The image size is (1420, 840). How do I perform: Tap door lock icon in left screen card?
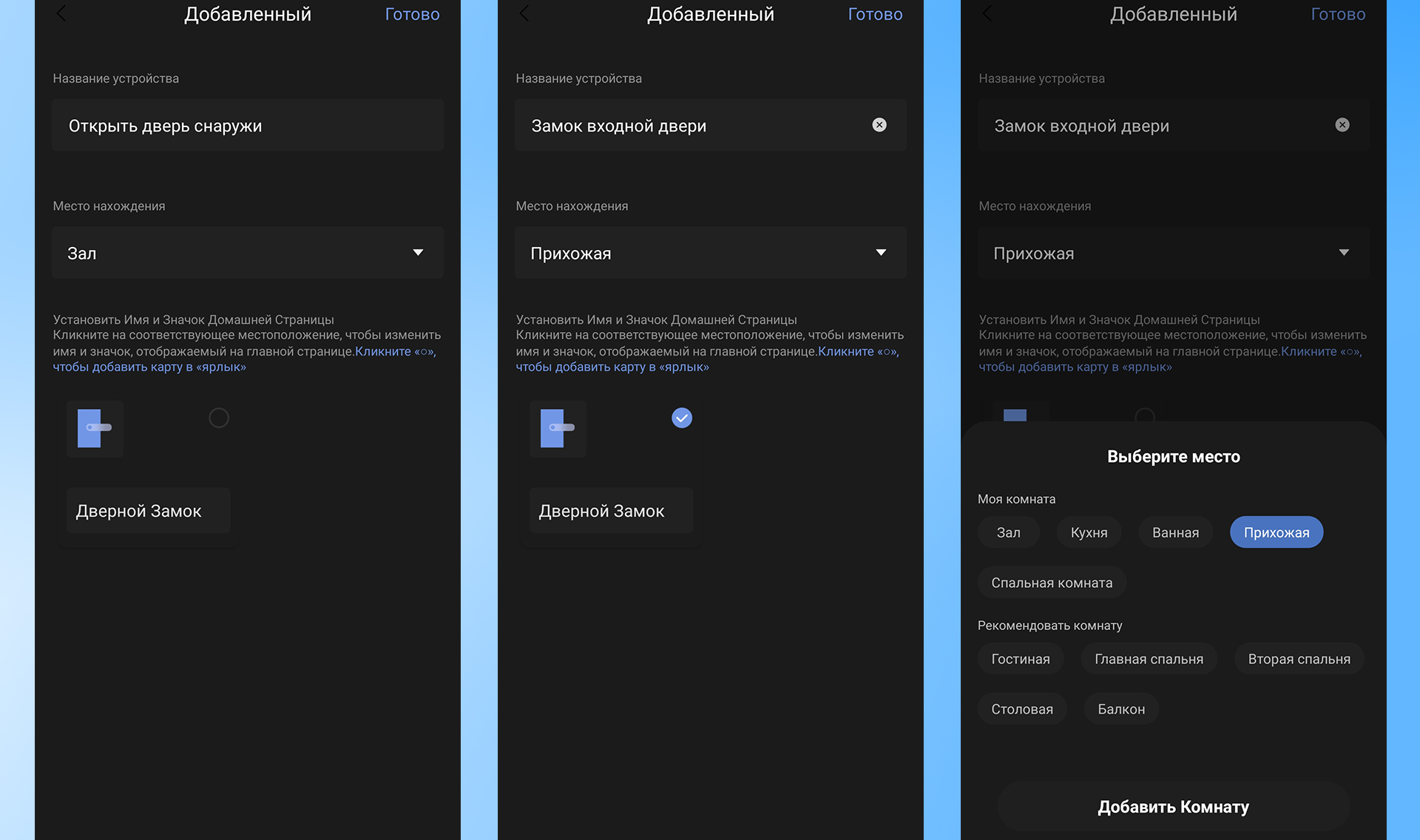pos(95,428)
